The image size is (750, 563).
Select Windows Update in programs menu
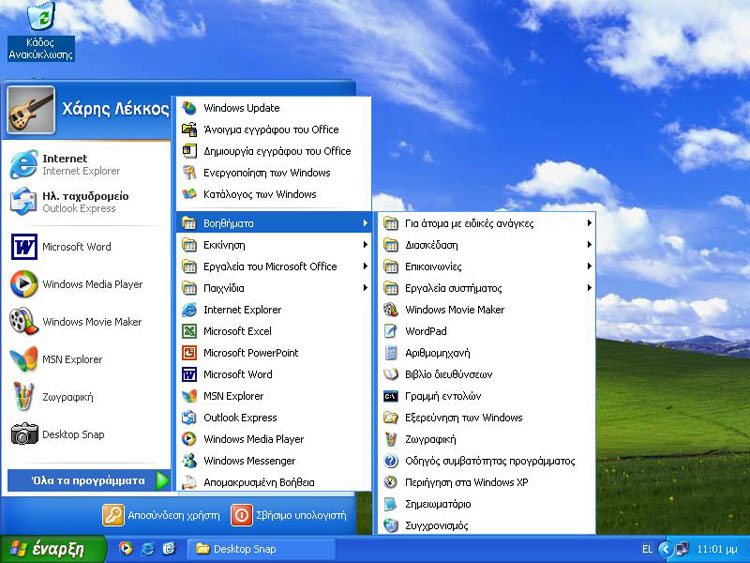pyautogui.click(x=274, y=108)
